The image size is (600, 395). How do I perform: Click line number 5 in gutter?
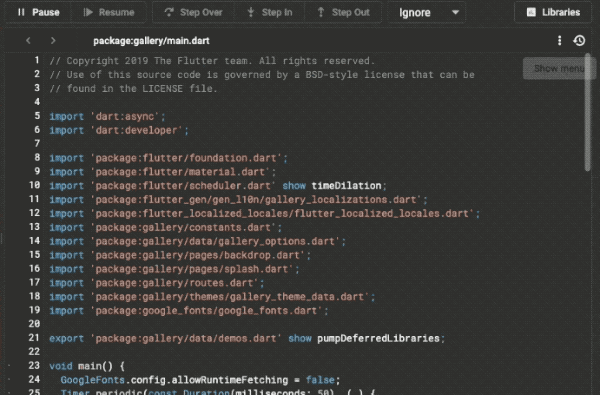pyautogui.click(x=37, y=116)
